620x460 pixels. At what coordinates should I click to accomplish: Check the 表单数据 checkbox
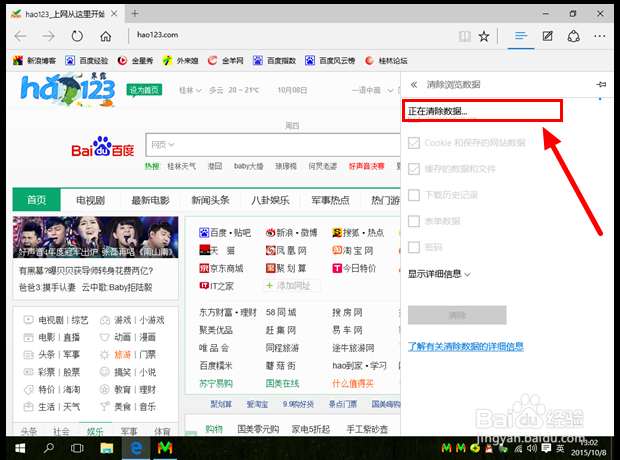414,221
